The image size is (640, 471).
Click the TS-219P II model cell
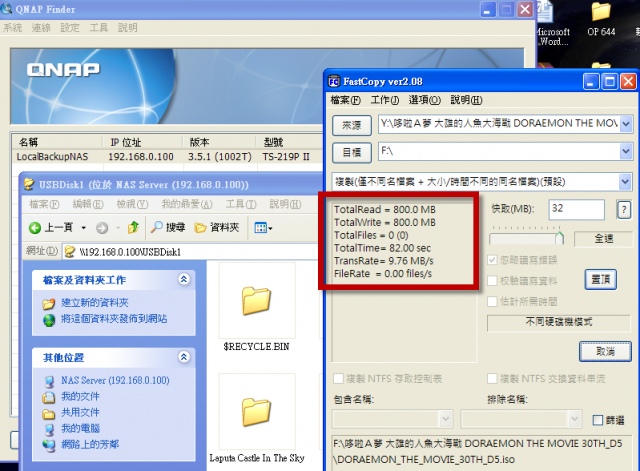[x=286, y=157]
